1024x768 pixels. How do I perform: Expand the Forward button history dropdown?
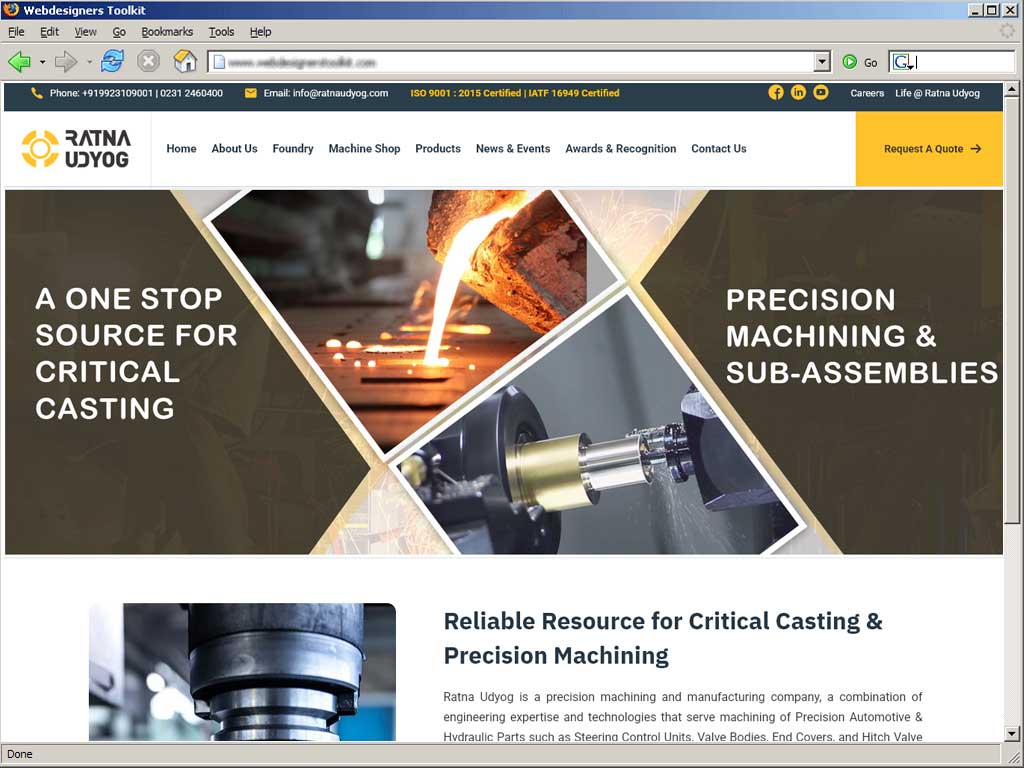click(89, 62)
